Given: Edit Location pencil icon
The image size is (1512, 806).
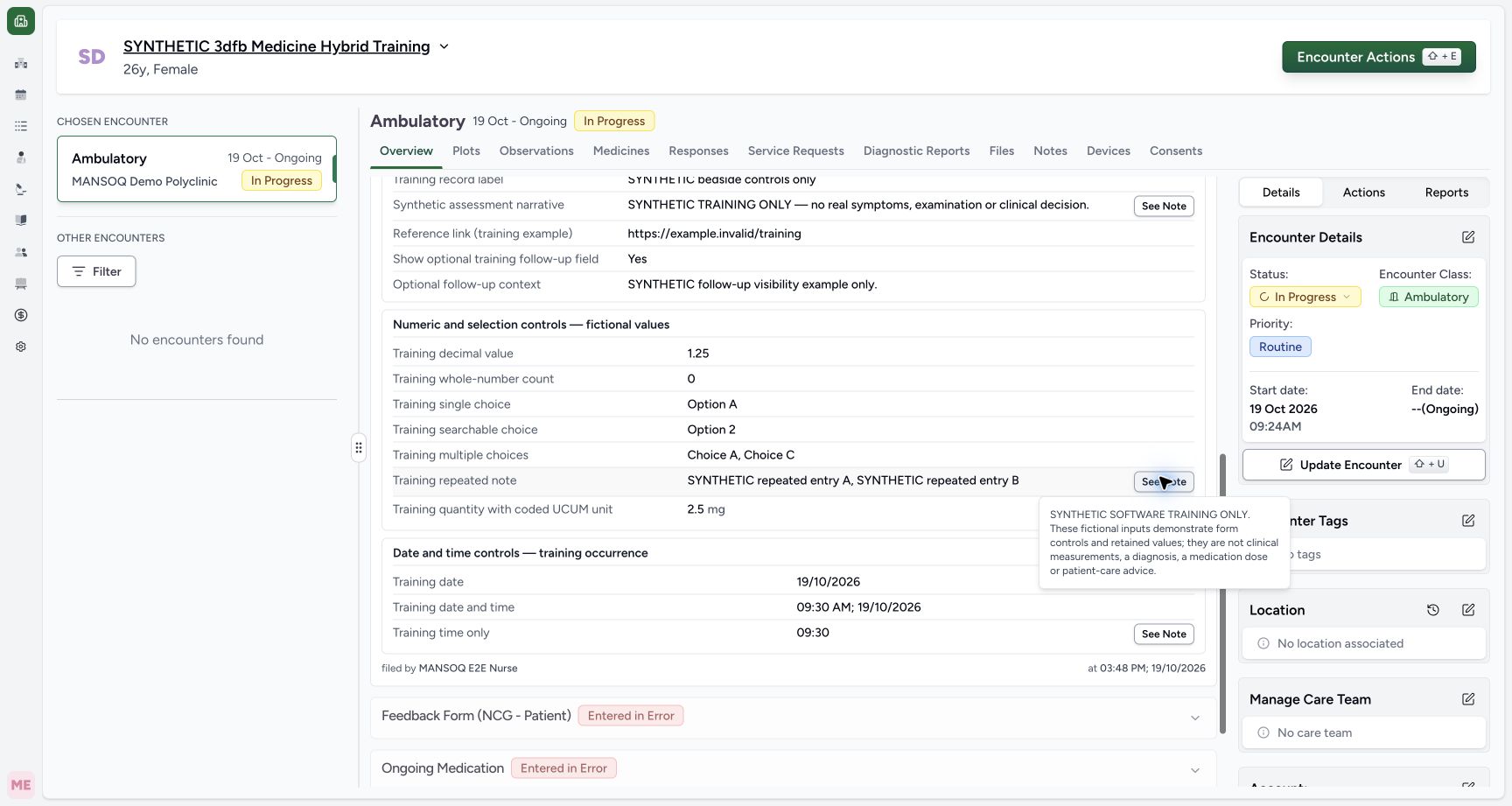Looking at the screenshot, I should point(1468,610).
